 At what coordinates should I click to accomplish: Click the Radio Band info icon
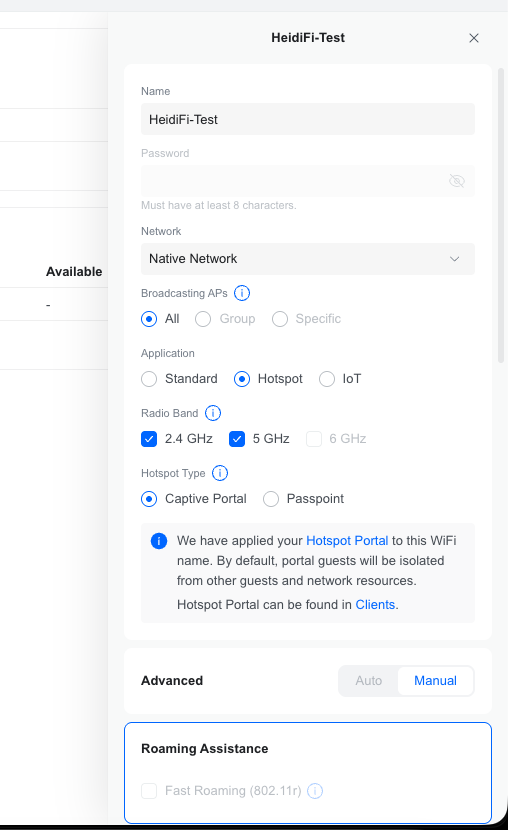(x=213, y=413)
